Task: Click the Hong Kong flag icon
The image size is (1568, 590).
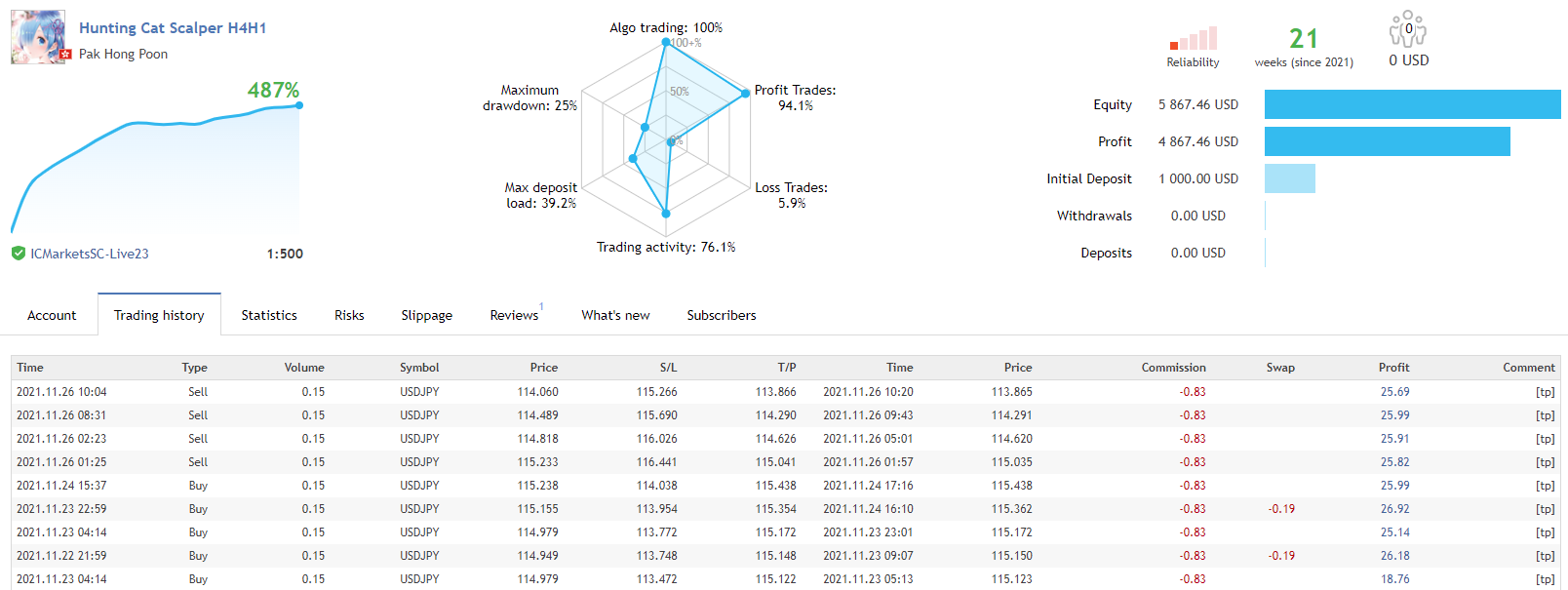Action: (x=66, y=55)
